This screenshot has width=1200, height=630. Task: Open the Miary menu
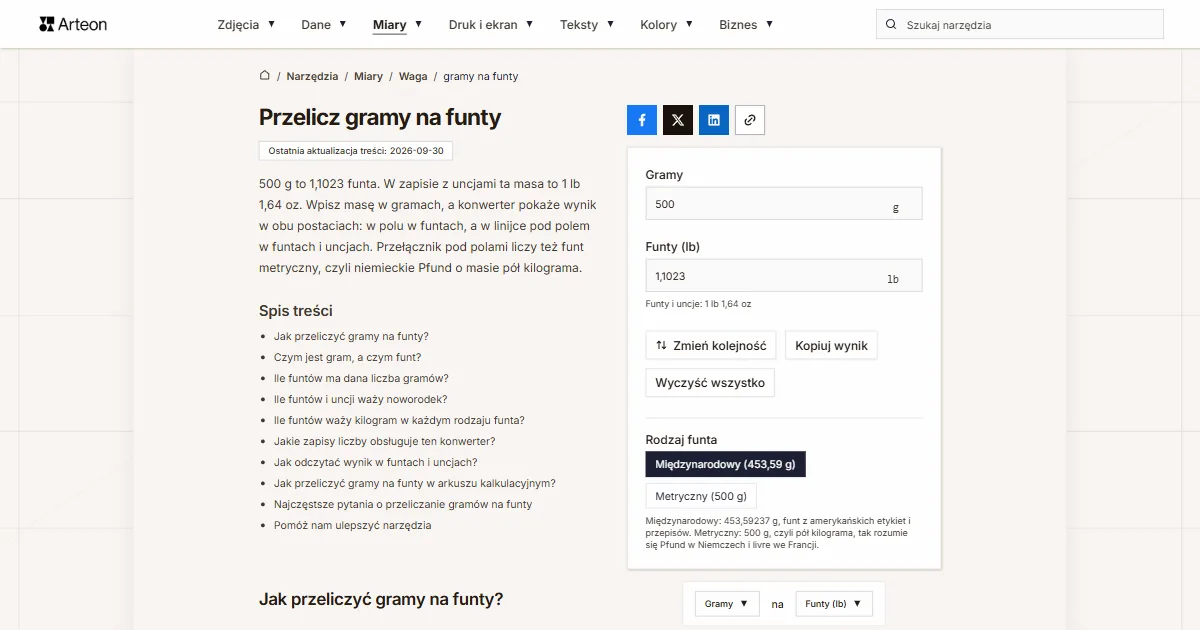(397, 25)
